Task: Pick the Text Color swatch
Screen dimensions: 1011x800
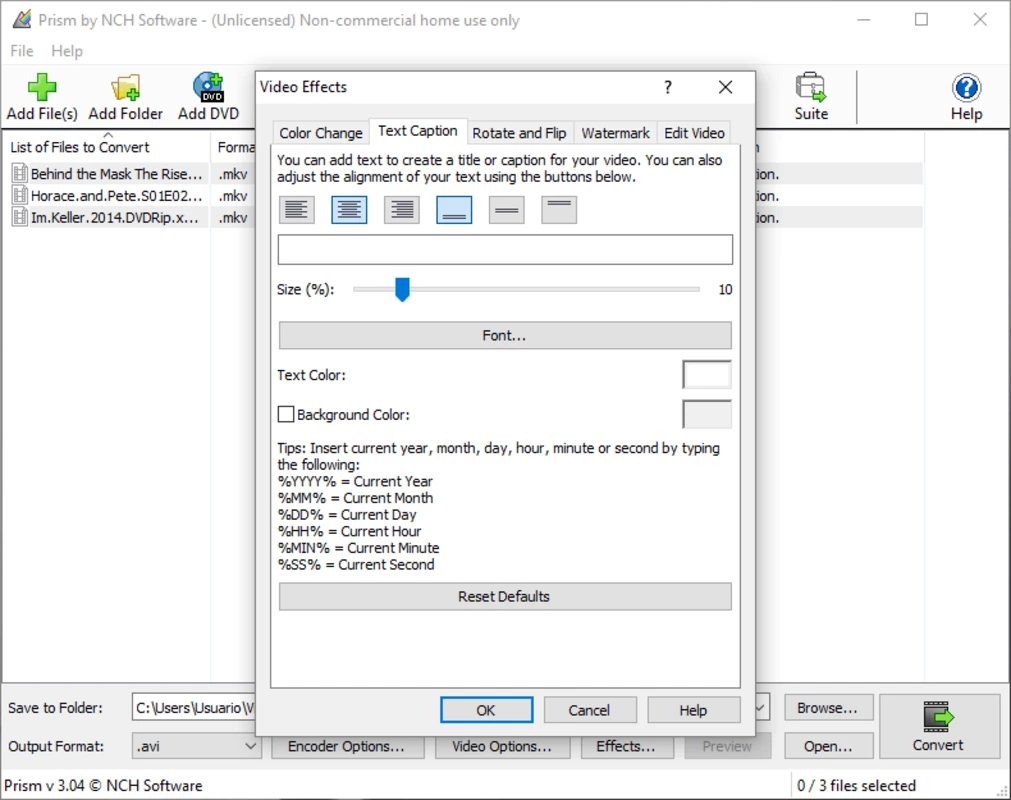Action: (x=707, y=375)
